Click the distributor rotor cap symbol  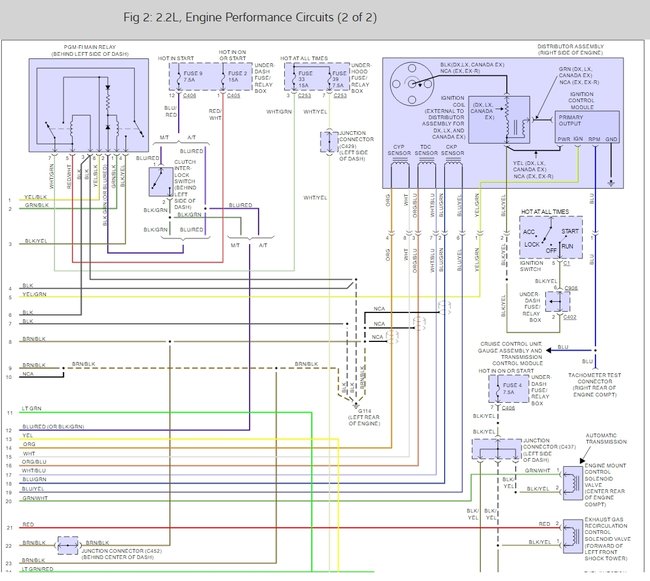click(x=412, y=84)
